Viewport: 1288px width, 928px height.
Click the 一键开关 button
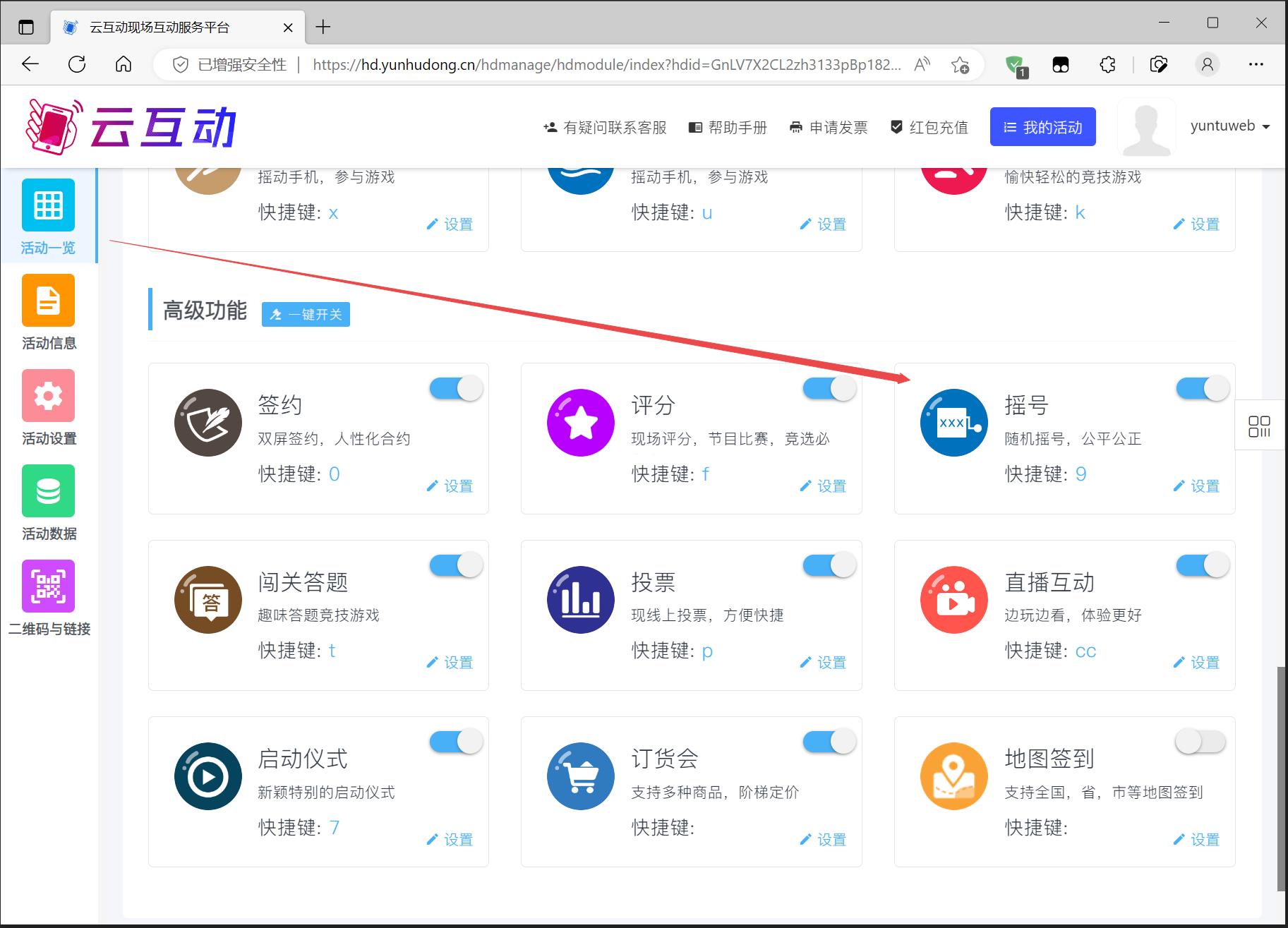tap(306, 315)
